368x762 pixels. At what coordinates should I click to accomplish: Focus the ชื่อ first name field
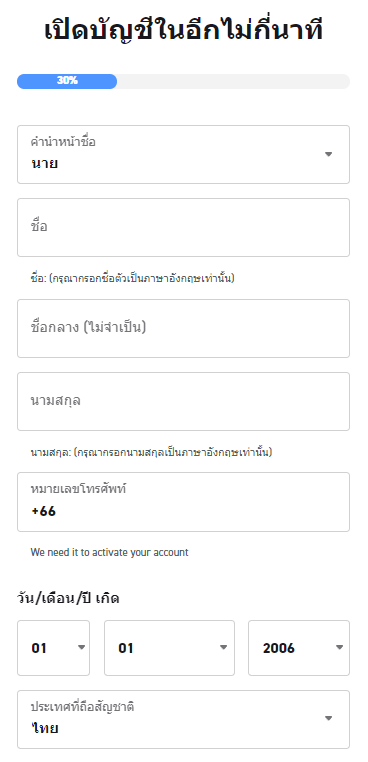pyautogui.click(x=183, y=227)
